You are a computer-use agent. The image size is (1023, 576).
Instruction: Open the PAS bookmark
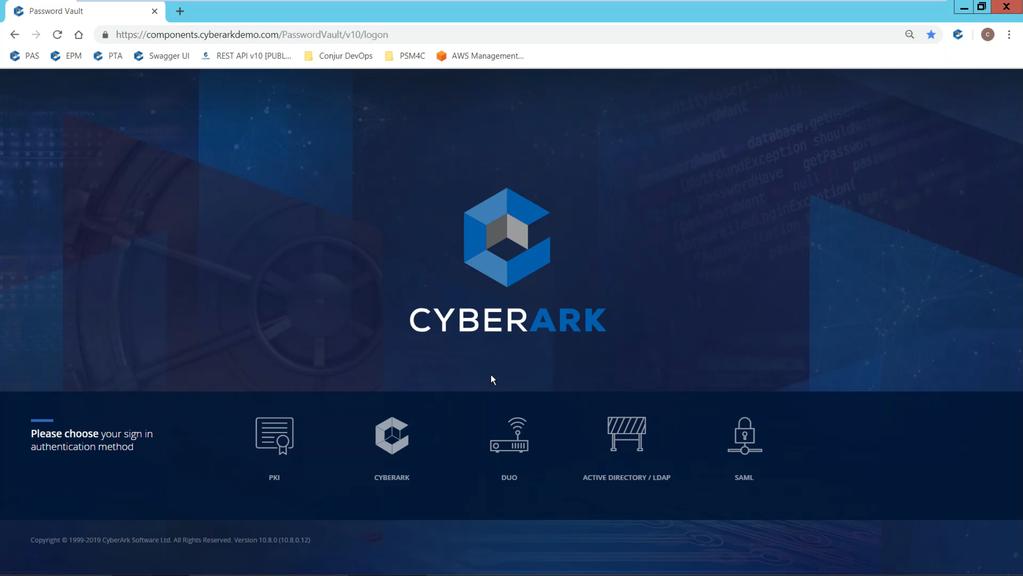click(24, 56)
